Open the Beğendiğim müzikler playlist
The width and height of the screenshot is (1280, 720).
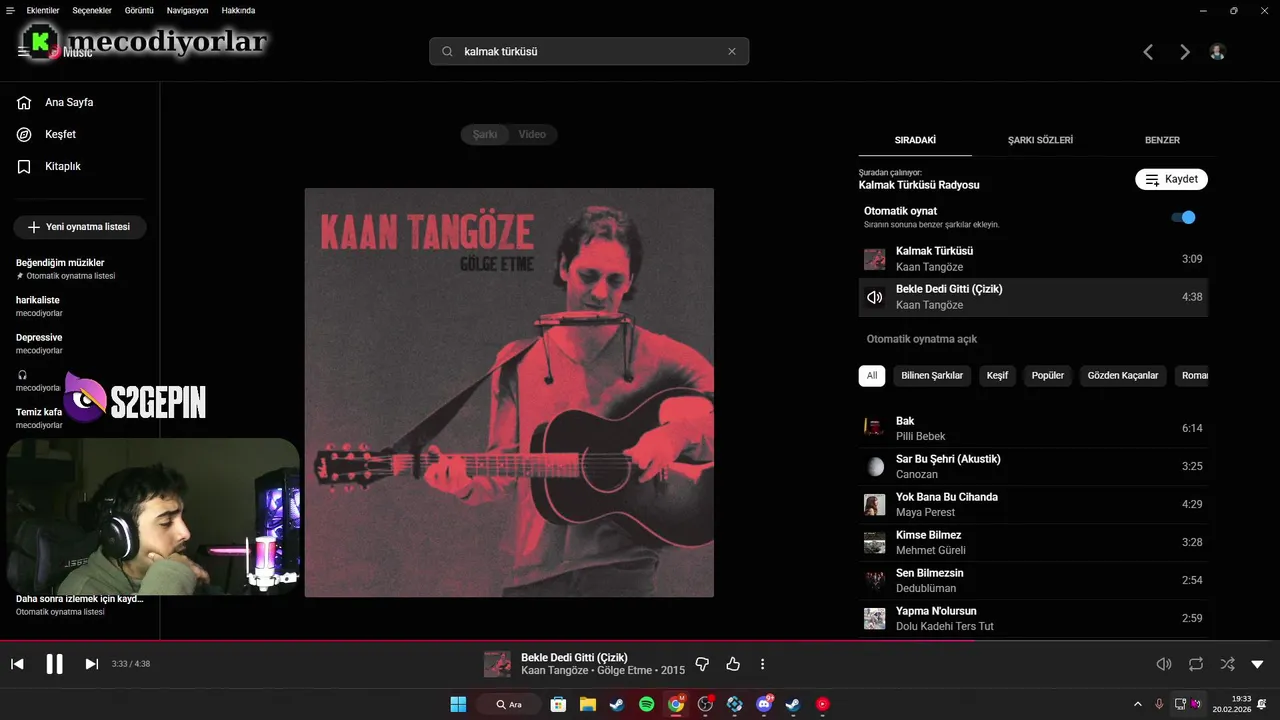80,268
